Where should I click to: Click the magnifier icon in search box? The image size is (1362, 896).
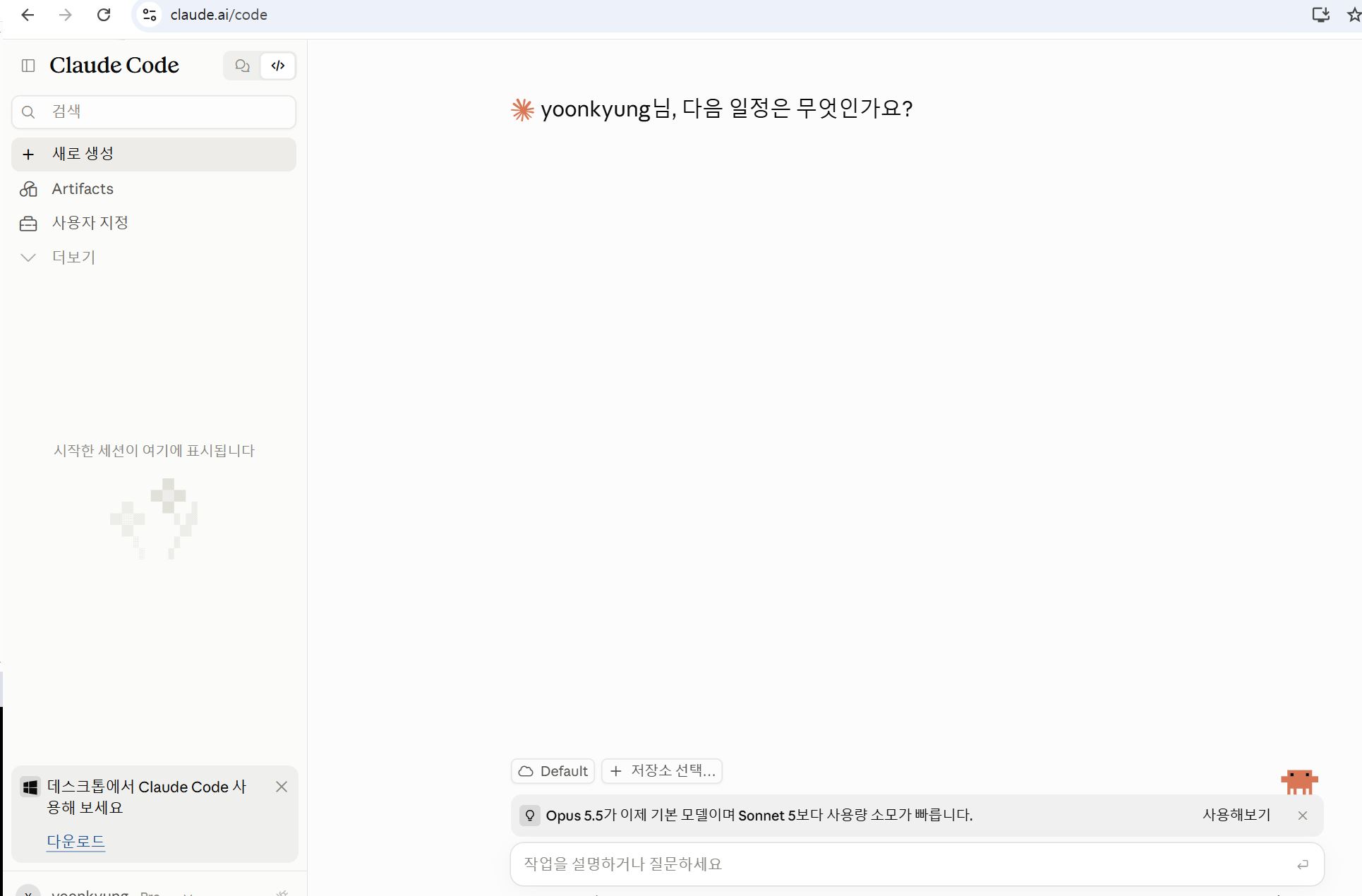(x=28, y=111)
